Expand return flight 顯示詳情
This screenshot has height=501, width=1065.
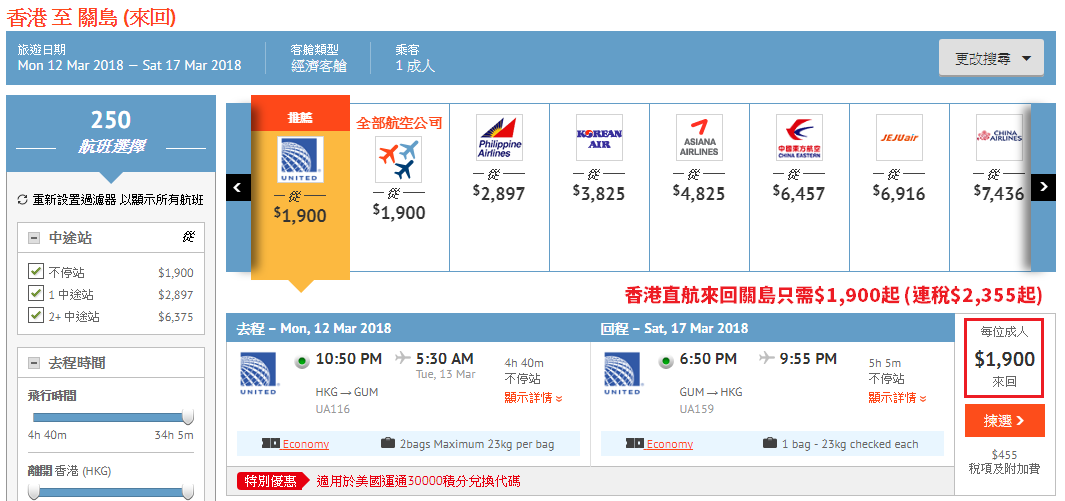pyautogui.click(x=897, y=398)
